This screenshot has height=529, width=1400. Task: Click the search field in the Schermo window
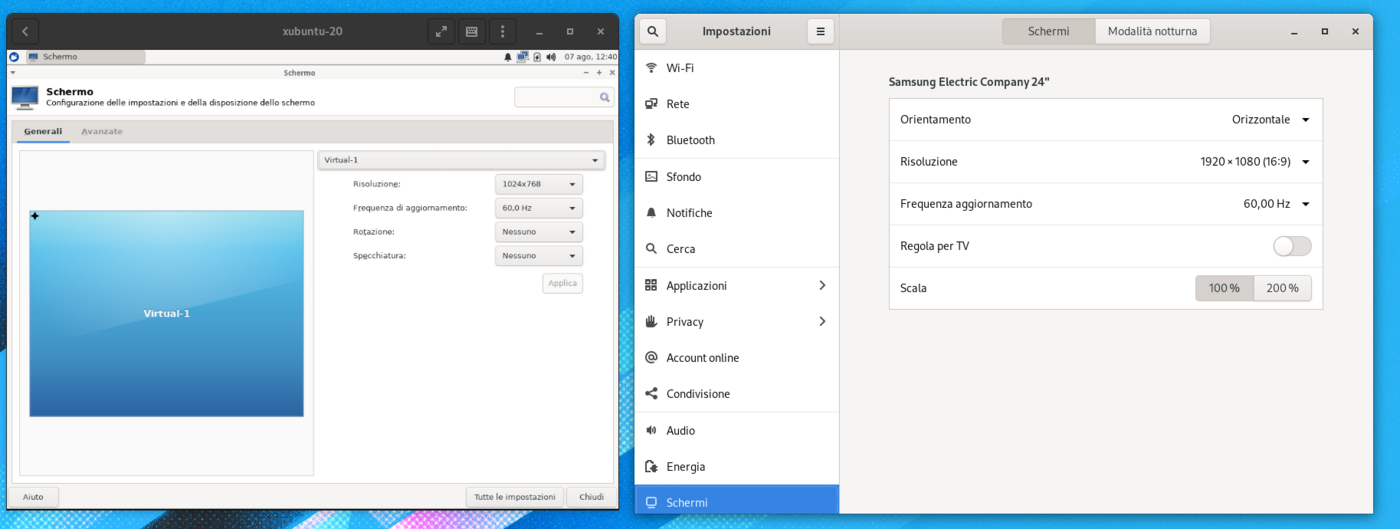tap(556, 97)
